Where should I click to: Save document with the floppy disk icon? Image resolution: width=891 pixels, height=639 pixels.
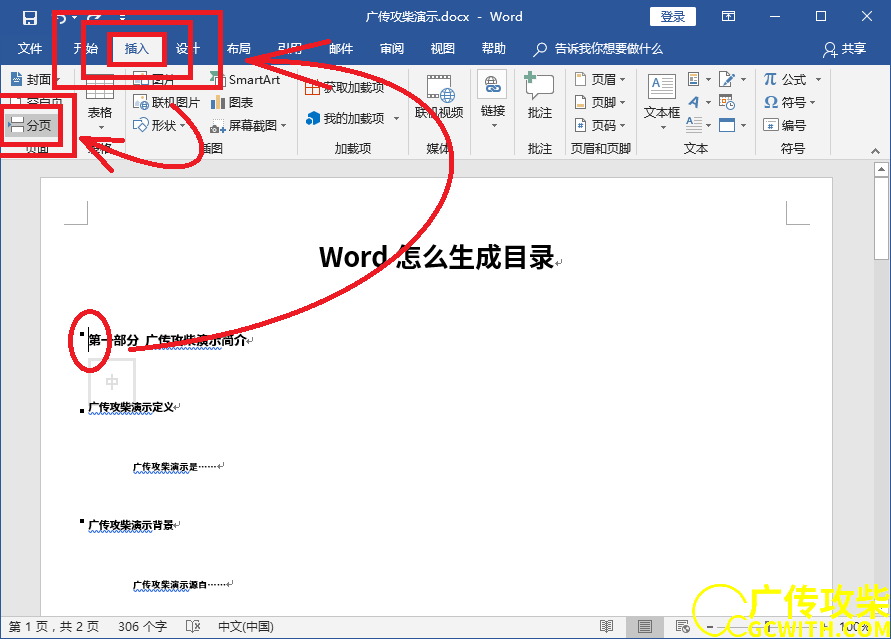click(x=30, y=17)
